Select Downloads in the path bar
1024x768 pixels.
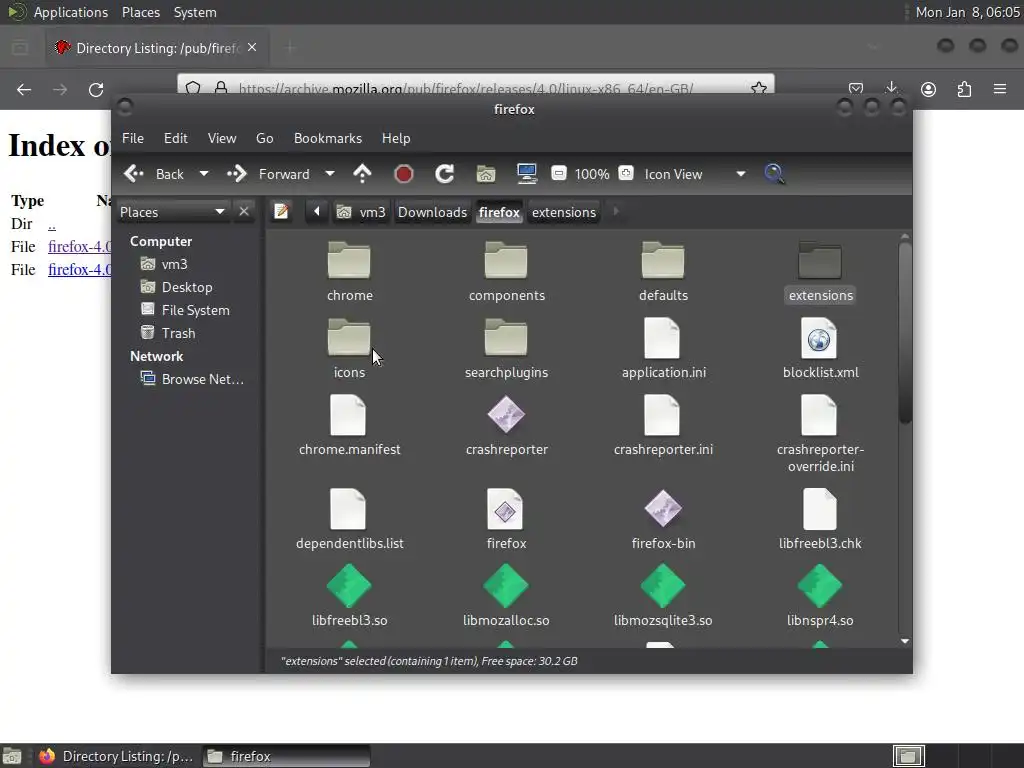432,212
